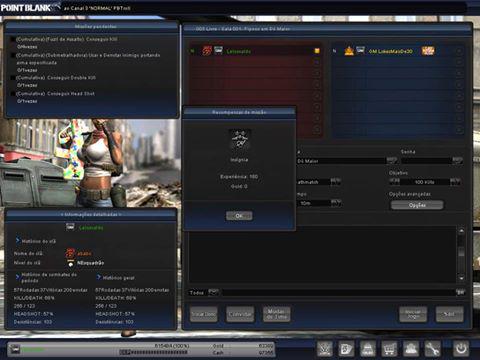
Task: Click the Gold amount in bottom bar
Action: tap(266, 346)
